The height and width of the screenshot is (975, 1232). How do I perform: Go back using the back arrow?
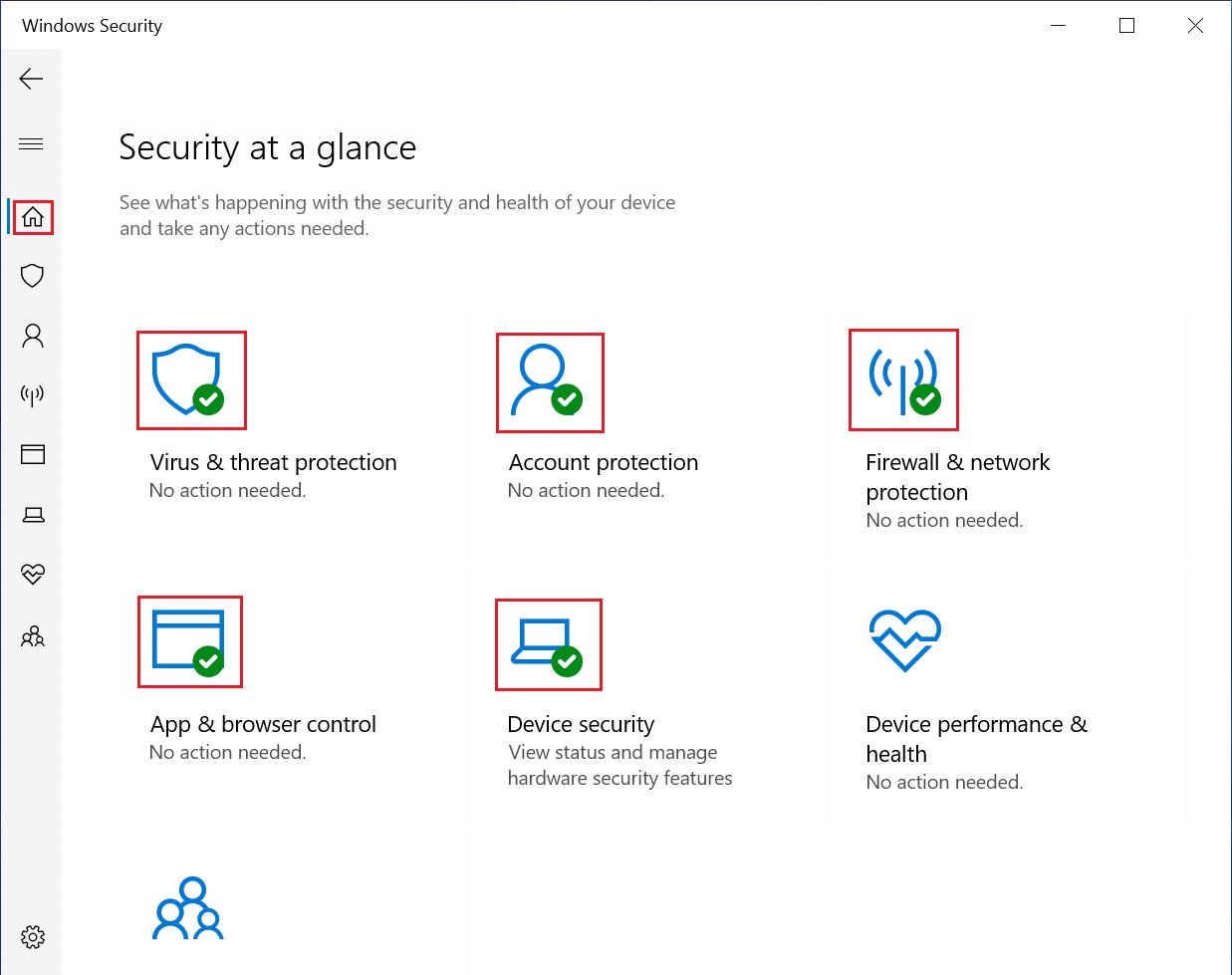[x=31, y=79]
